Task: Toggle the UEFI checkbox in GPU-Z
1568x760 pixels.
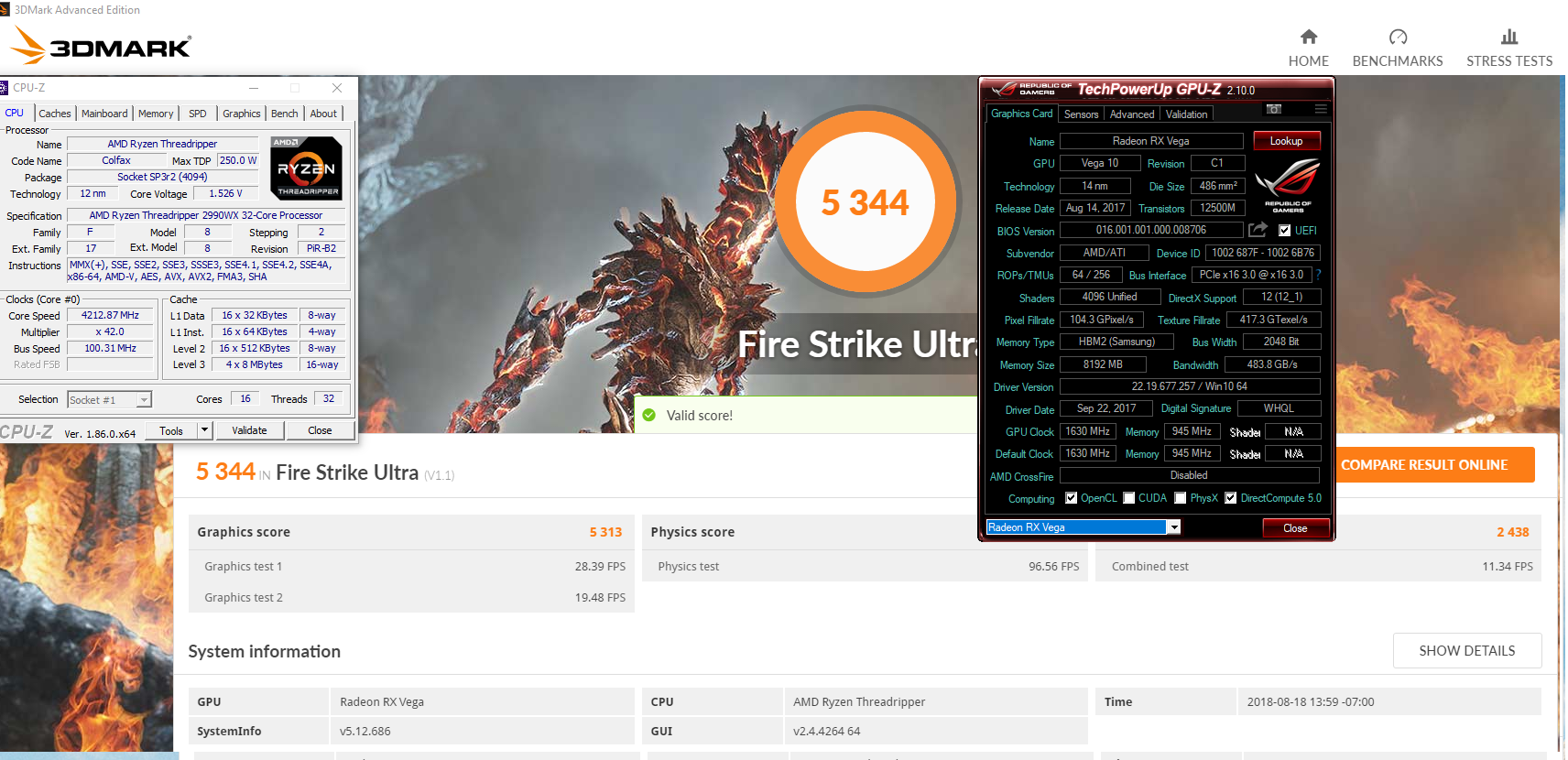Action: tap(1284, 231)
